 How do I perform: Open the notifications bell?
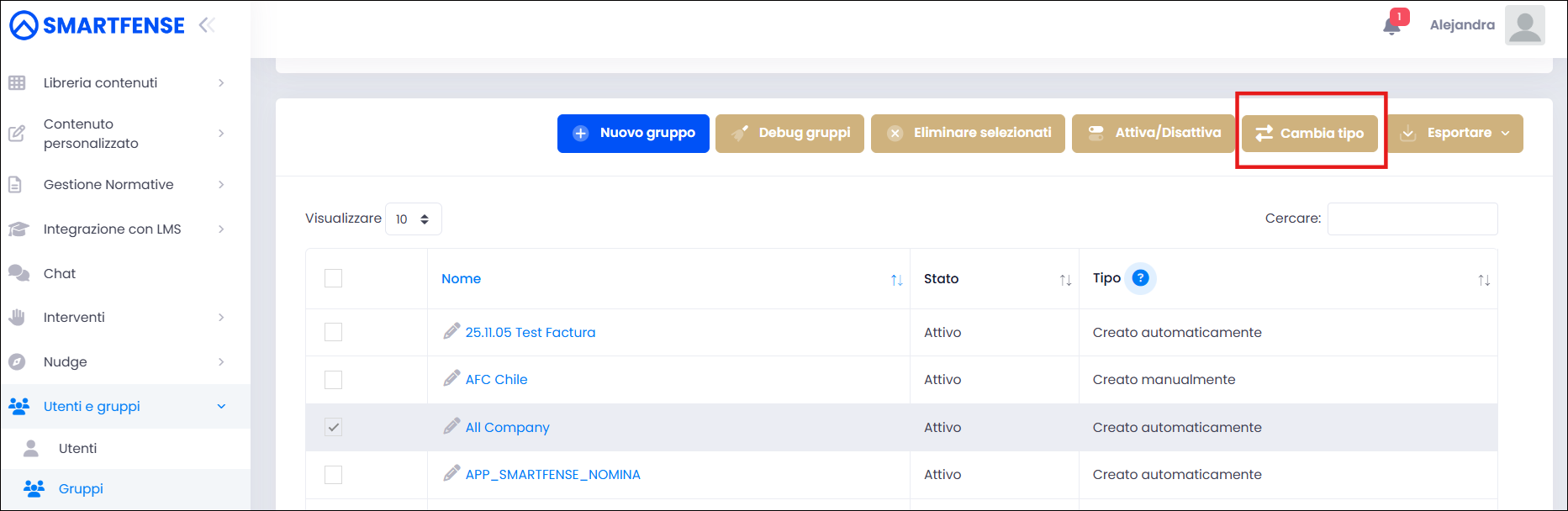pos(1392,25)
